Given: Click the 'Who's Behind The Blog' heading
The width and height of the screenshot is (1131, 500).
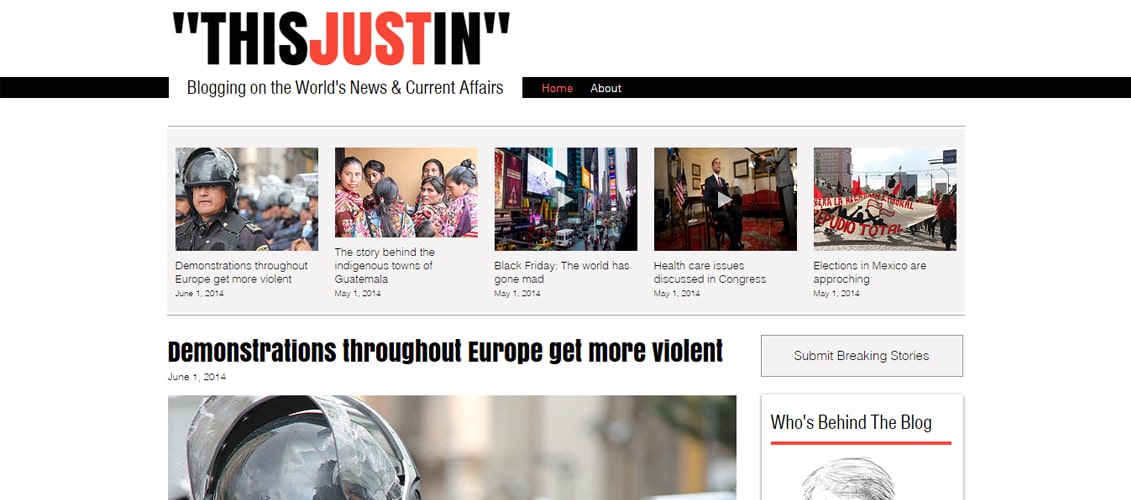Looking at the screenshot, I should click(851, 422).
